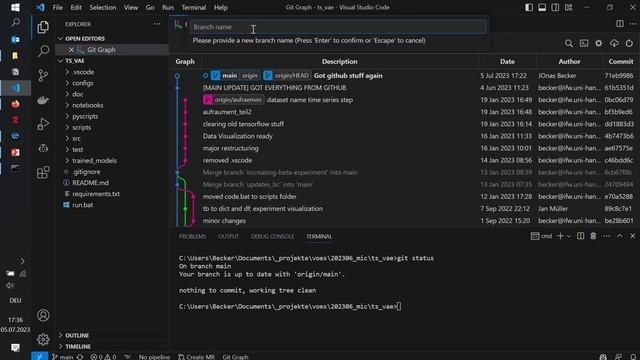This screenshot has height=360, width=640.
Task: Open Git Graph terminal icon
Action: [584, 43]
